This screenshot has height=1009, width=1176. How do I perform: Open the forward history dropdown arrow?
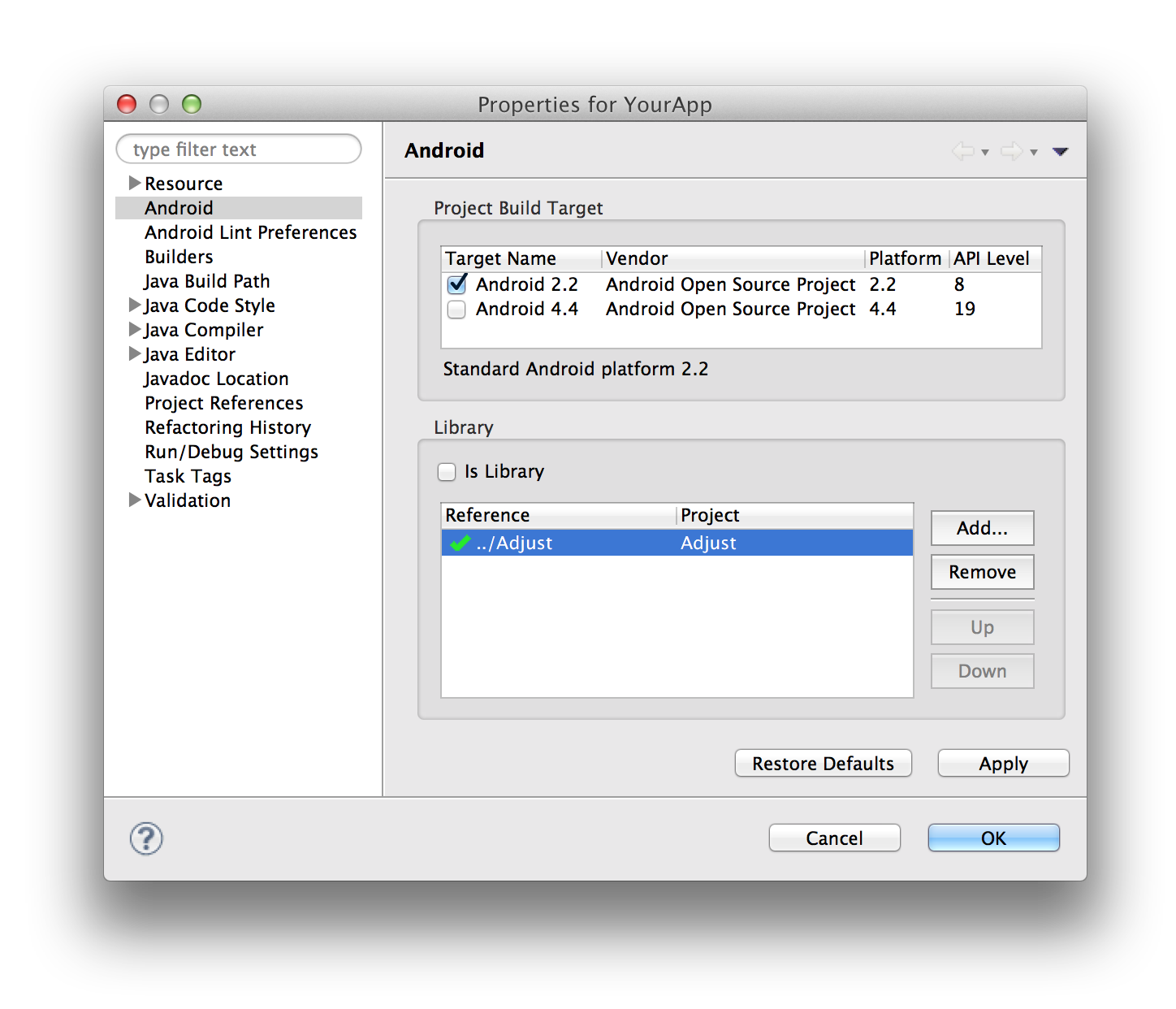1034,153
